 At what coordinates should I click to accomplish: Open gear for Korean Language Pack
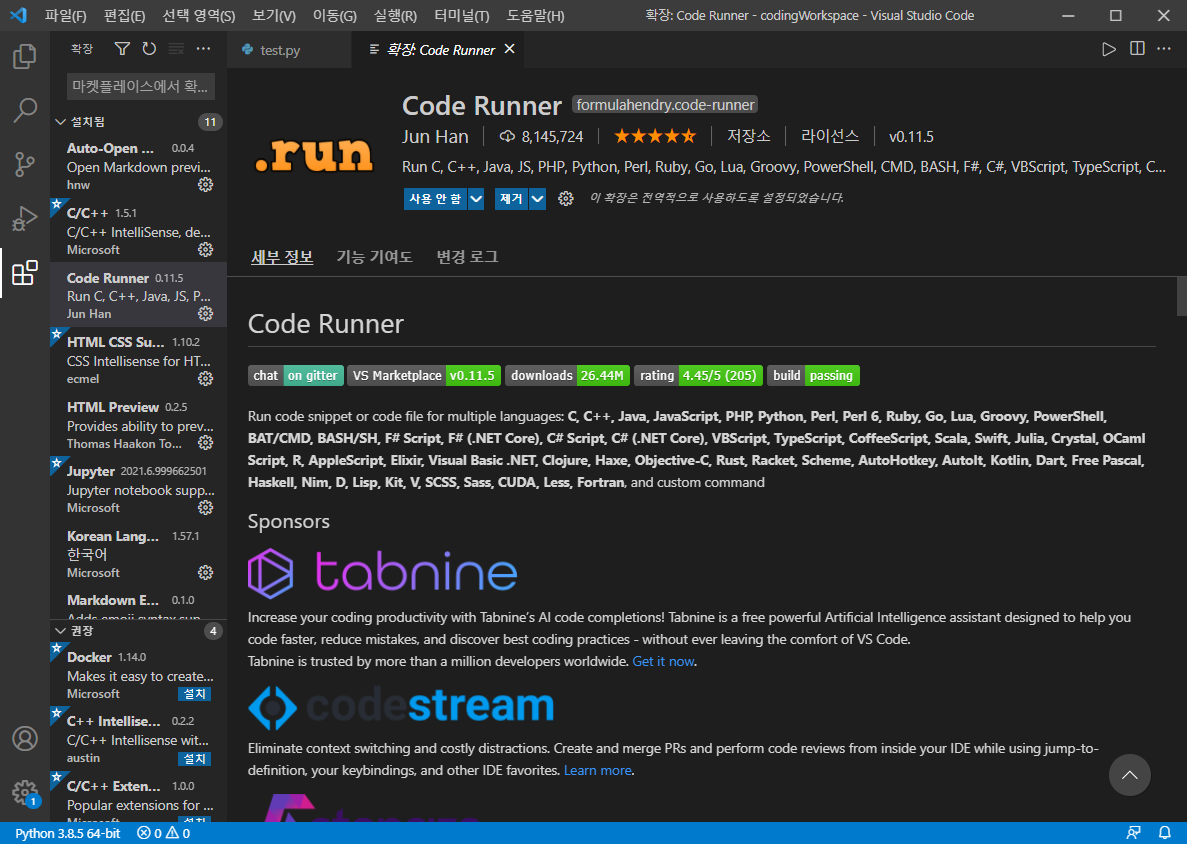[x=205, y=573]
